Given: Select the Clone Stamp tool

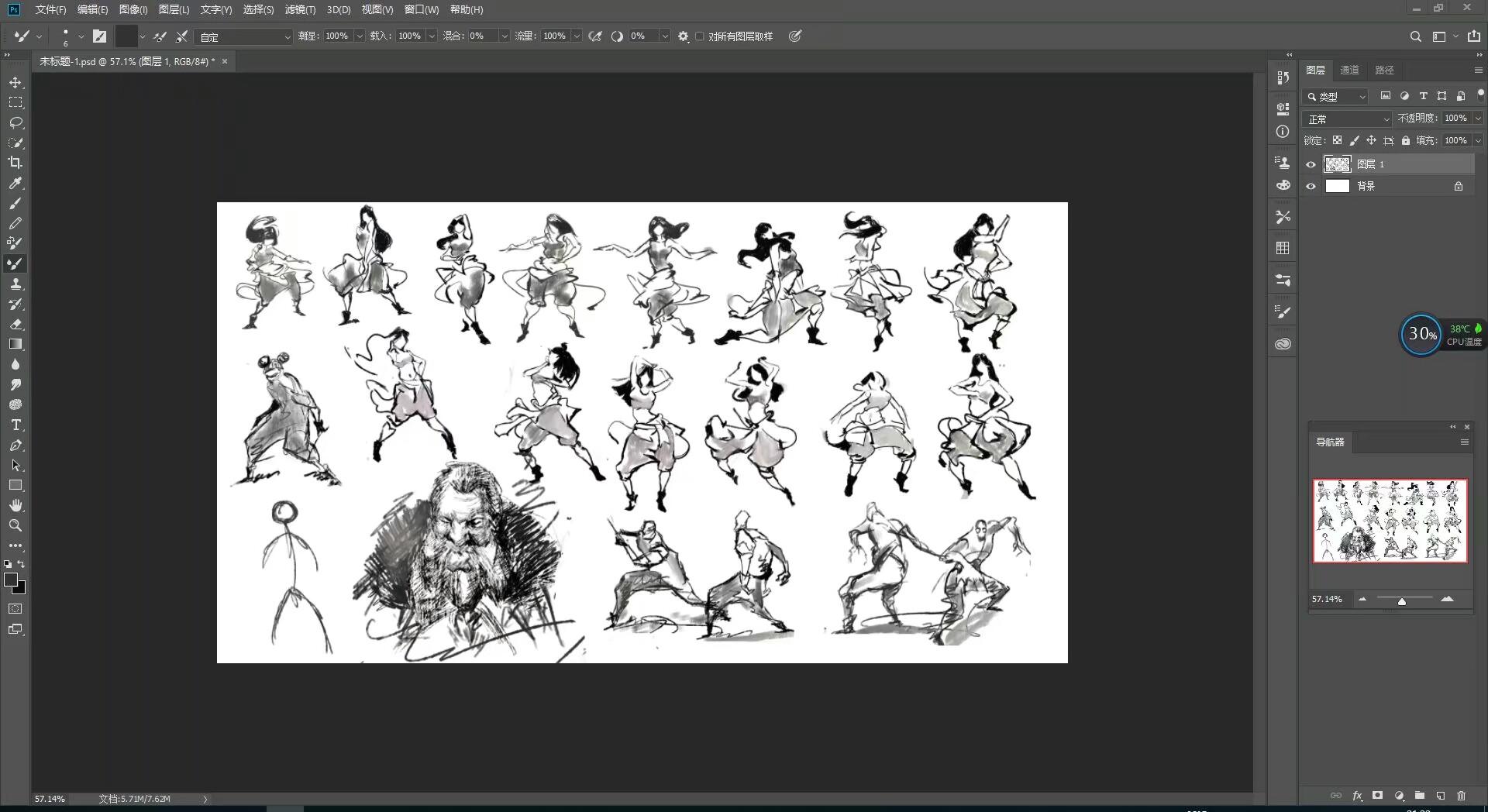Looking at the screenshot, I should [15, 284].
